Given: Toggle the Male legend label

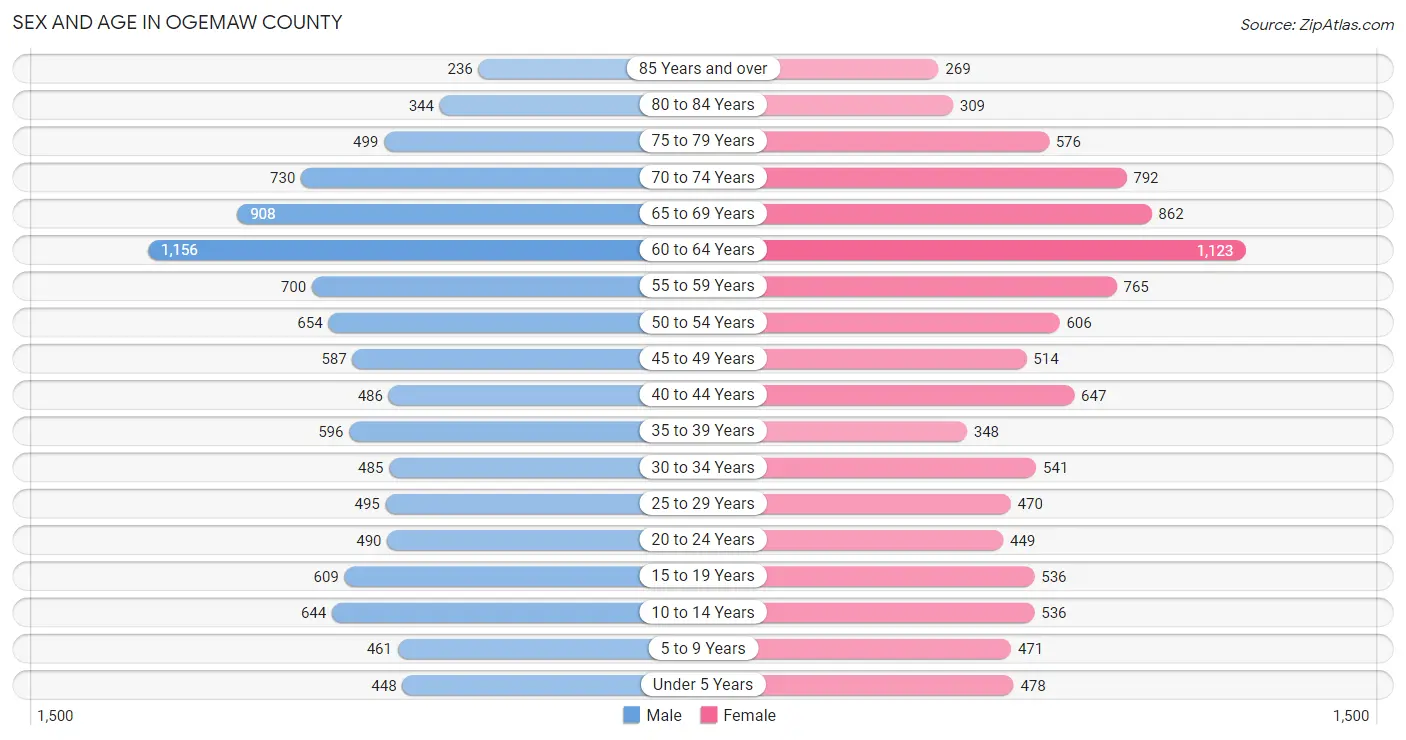Looking at the screenshot, I should [664, 715].
